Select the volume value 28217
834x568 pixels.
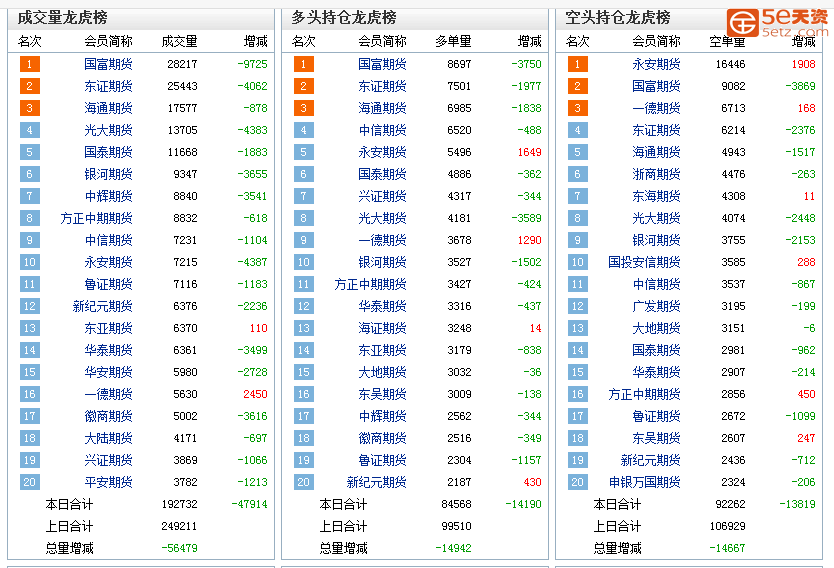click(182, 64)
